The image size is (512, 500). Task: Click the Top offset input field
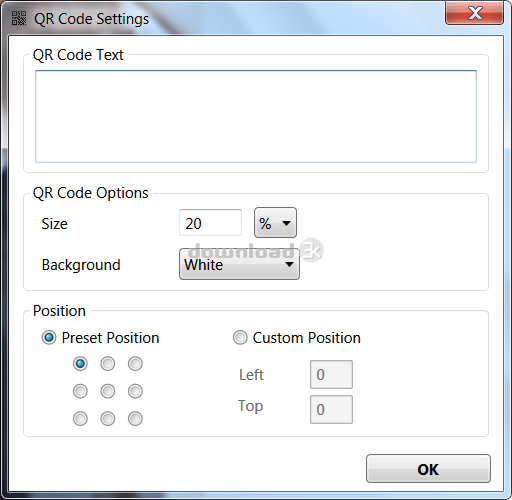[x=331, y=409]
